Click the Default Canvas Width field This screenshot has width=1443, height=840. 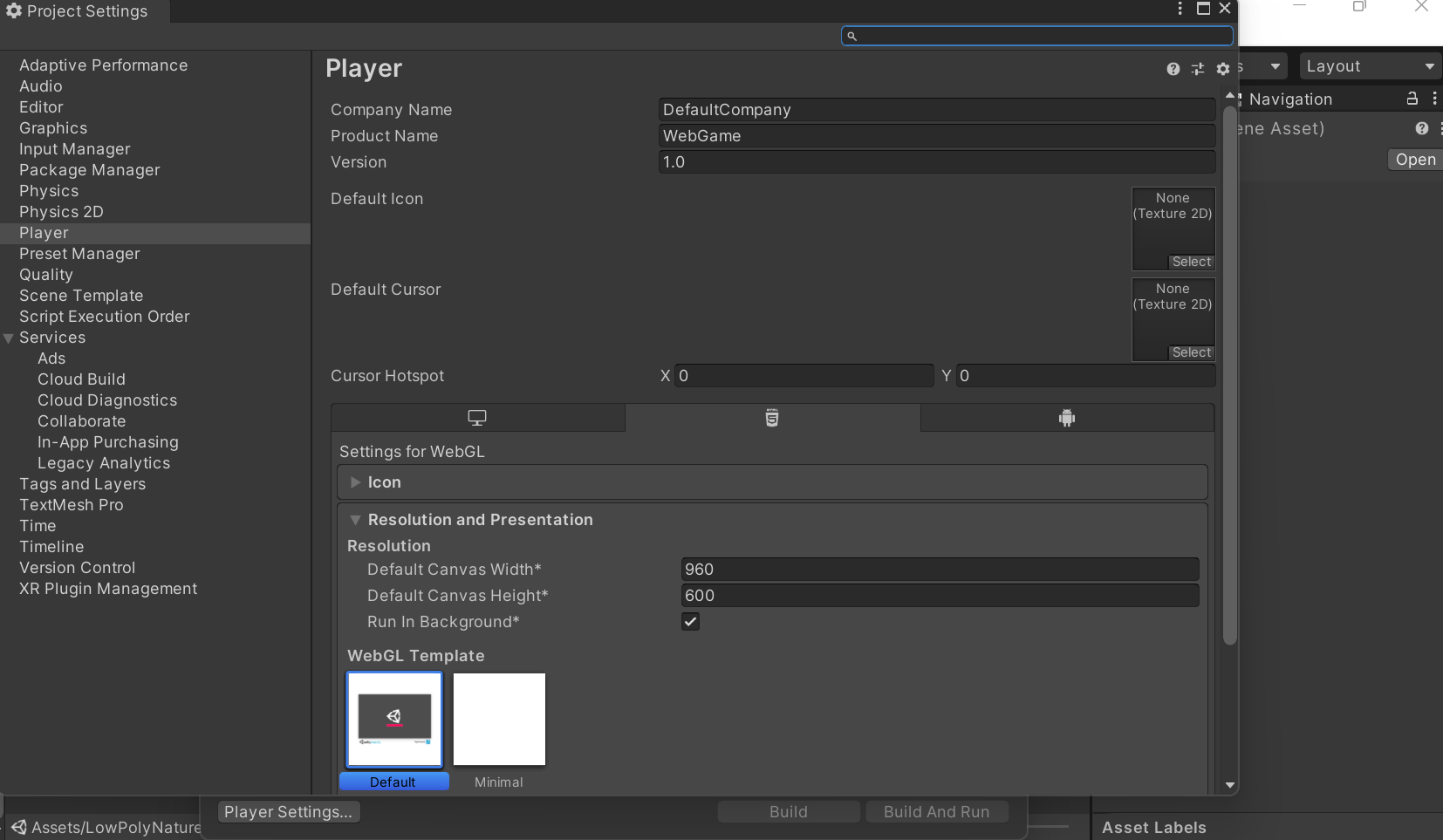(x=940, y=570)
